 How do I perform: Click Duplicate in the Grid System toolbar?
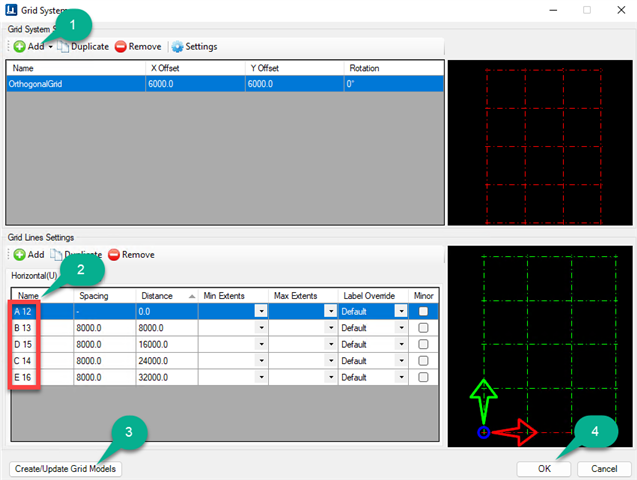click(83, 46)
